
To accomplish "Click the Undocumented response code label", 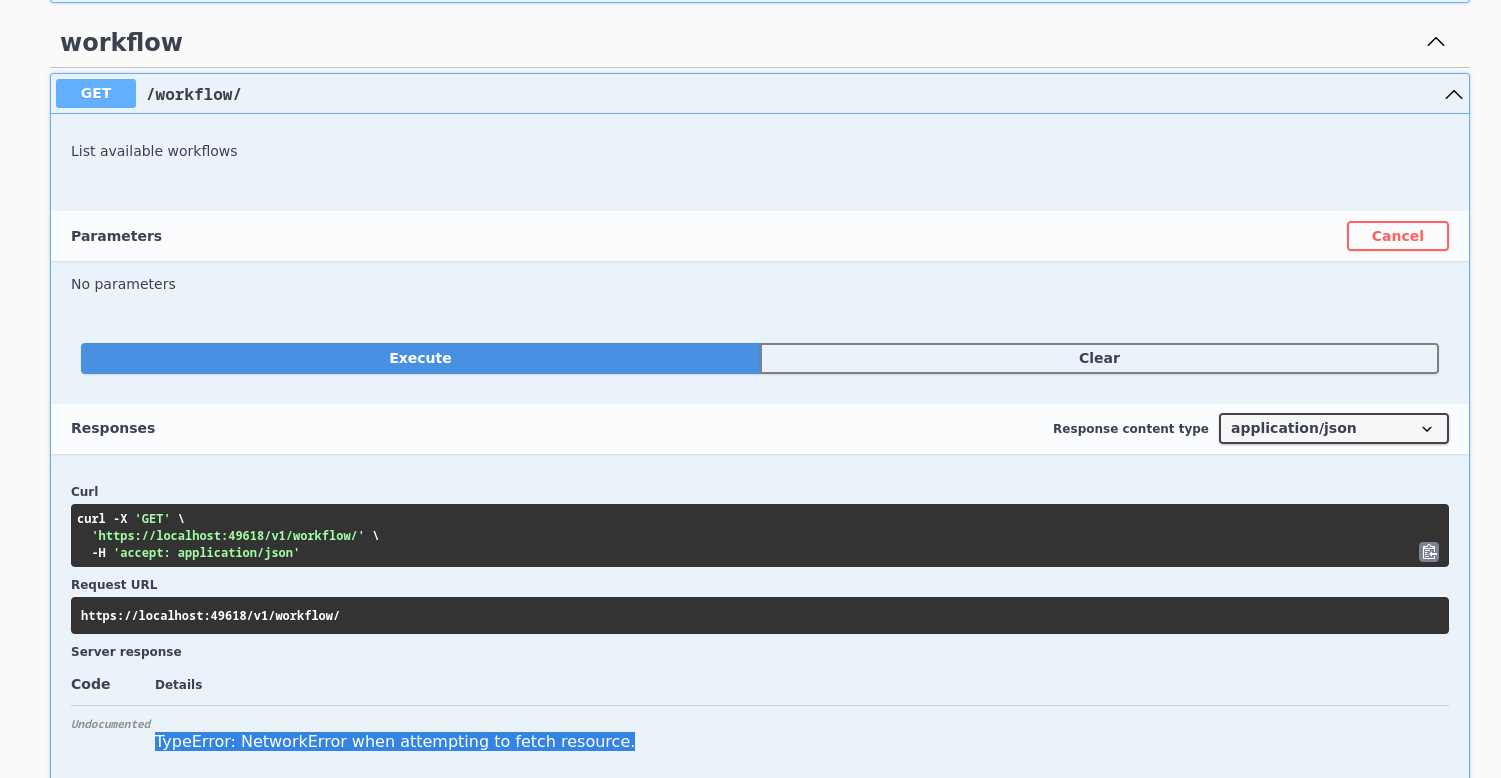I will point(110,724).
